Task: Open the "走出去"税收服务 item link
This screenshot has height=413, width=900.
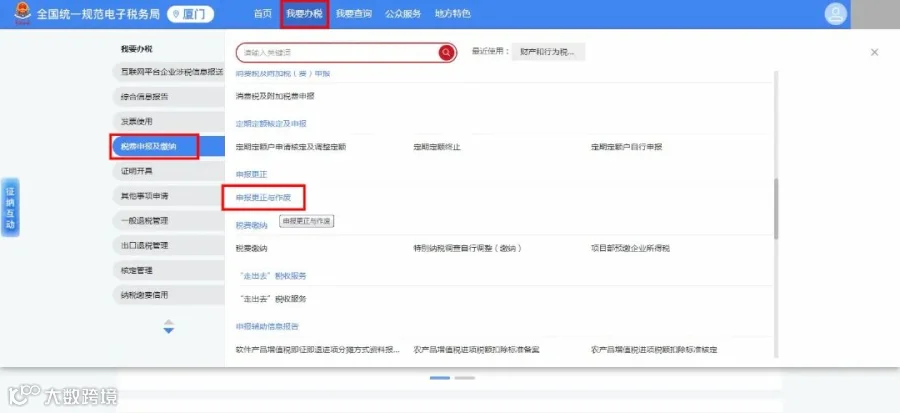Action: 273,299
